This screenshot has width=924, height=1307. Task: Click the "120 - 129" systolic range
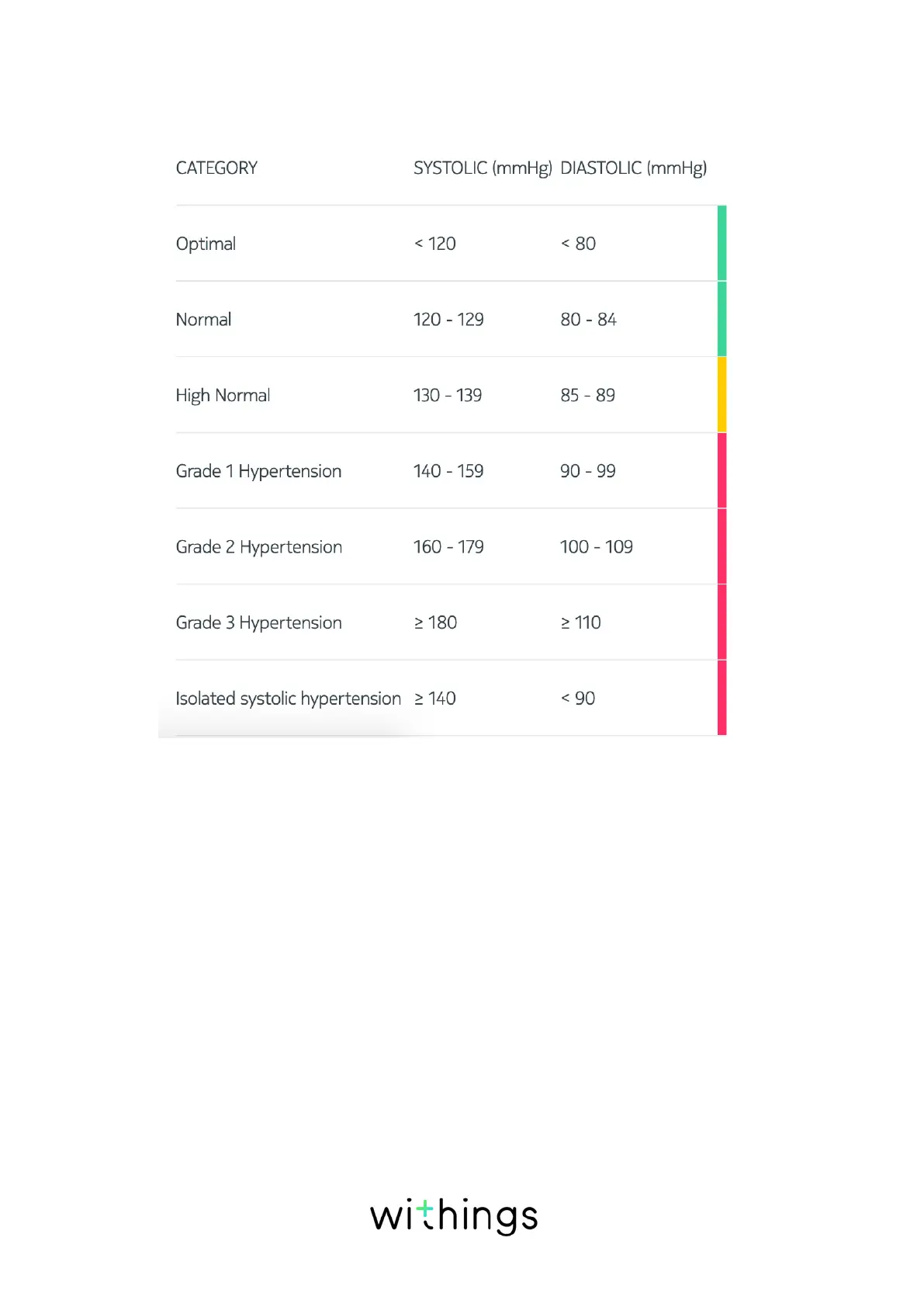pos(448,320)
